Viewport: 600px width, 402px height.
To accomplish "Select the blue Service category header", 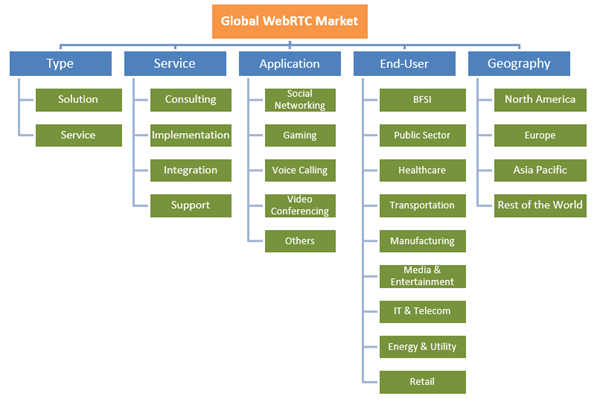I will tap(175, 64).
